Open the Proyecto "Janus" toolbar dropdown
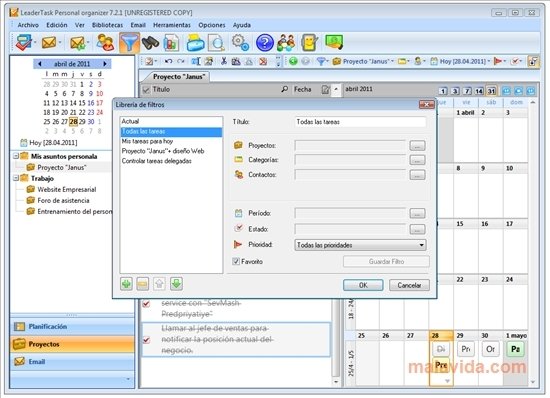The width and height of the screenshot is (550, 398). [363, 61]
